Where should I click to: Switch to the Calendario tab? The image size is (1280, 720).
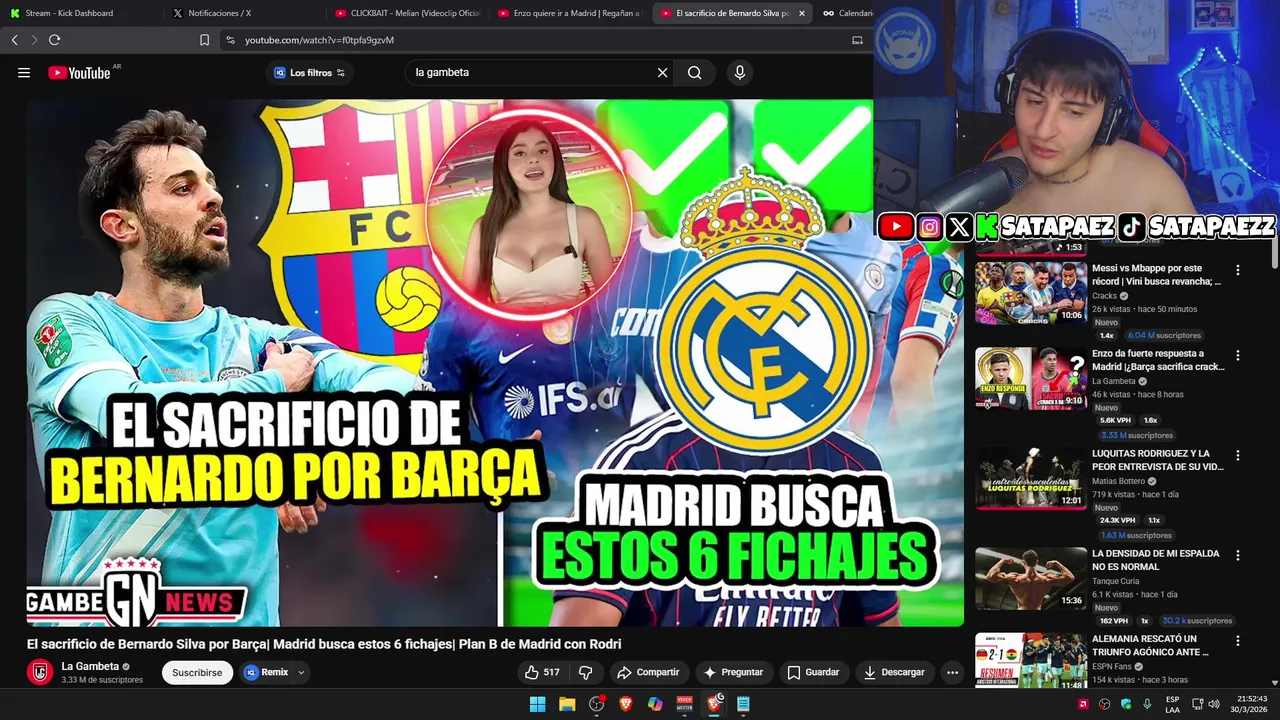click(x=846, y=13)
